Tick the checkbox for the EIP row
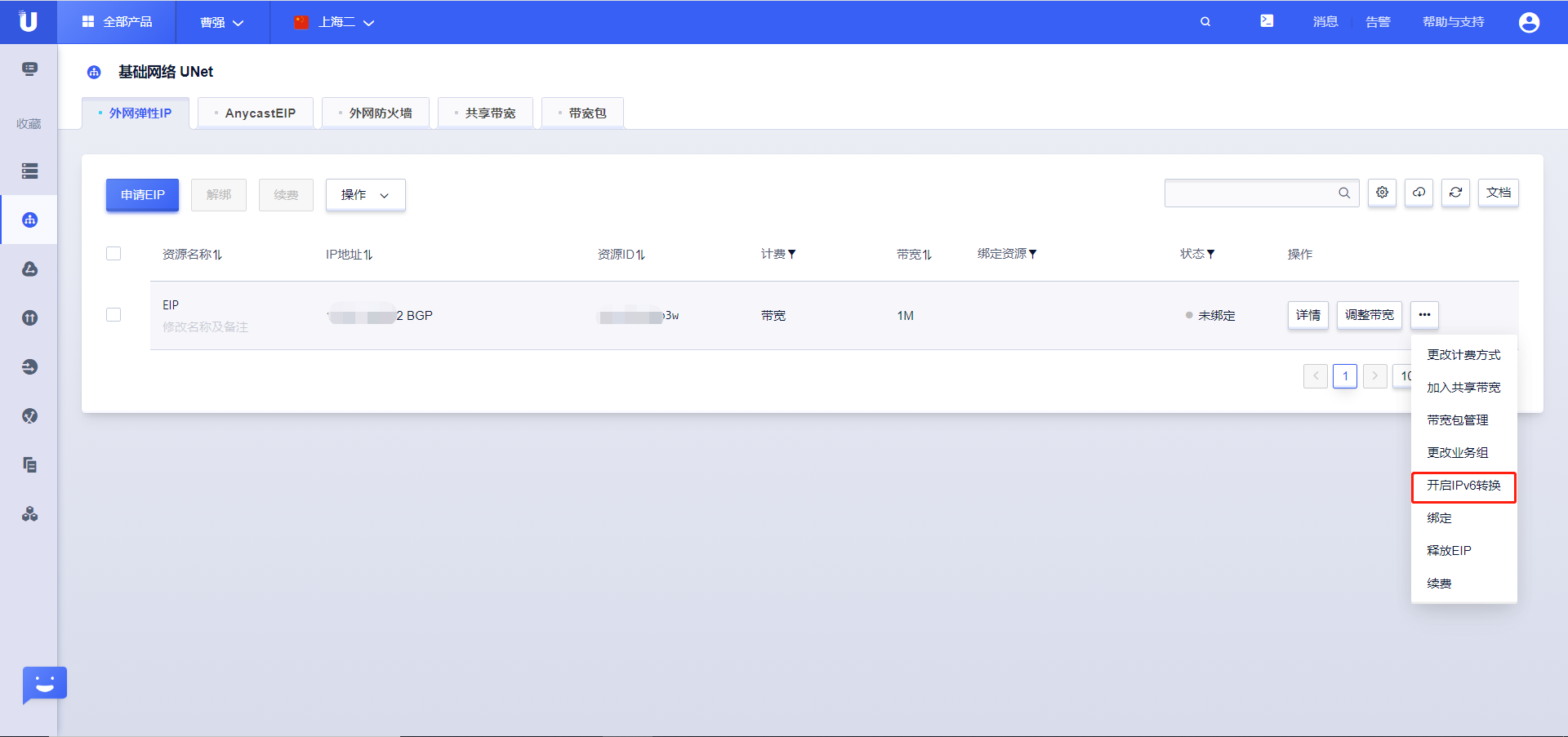The image size is (1568, 737). 114,315
